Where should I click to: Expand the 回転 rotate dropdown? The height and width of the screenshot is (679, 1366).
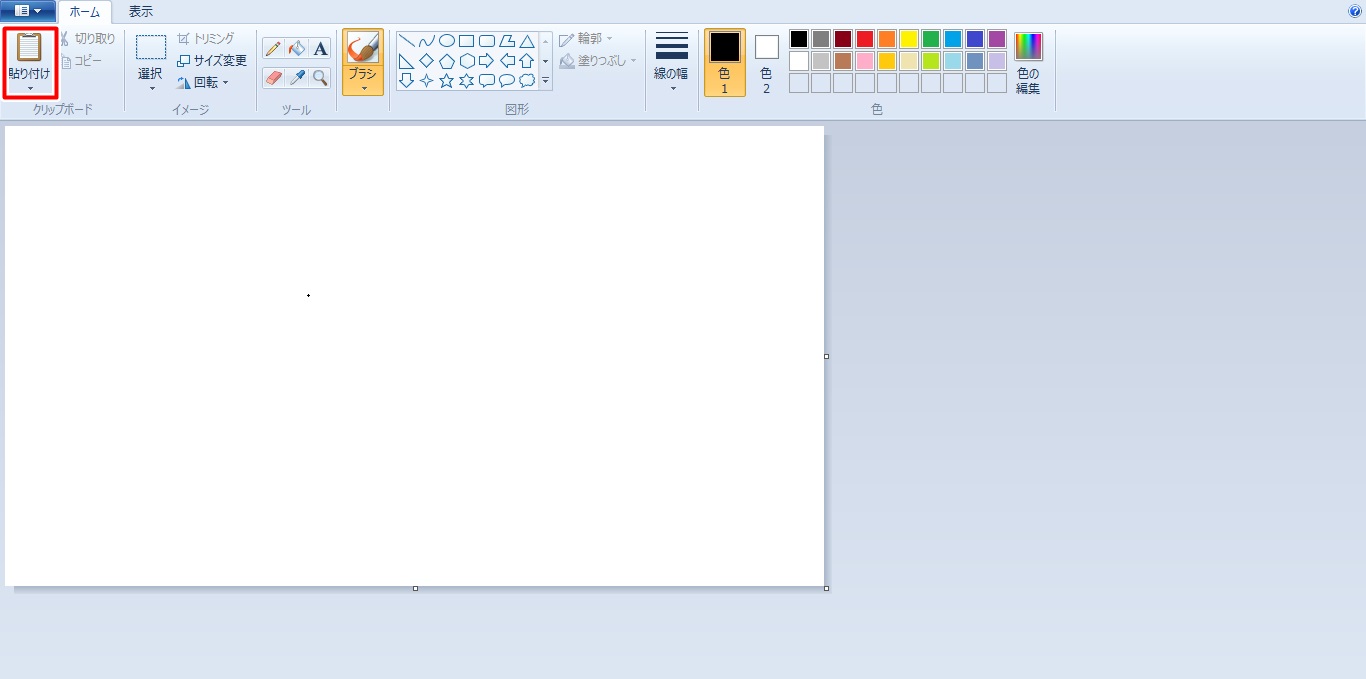pos(225,83)
